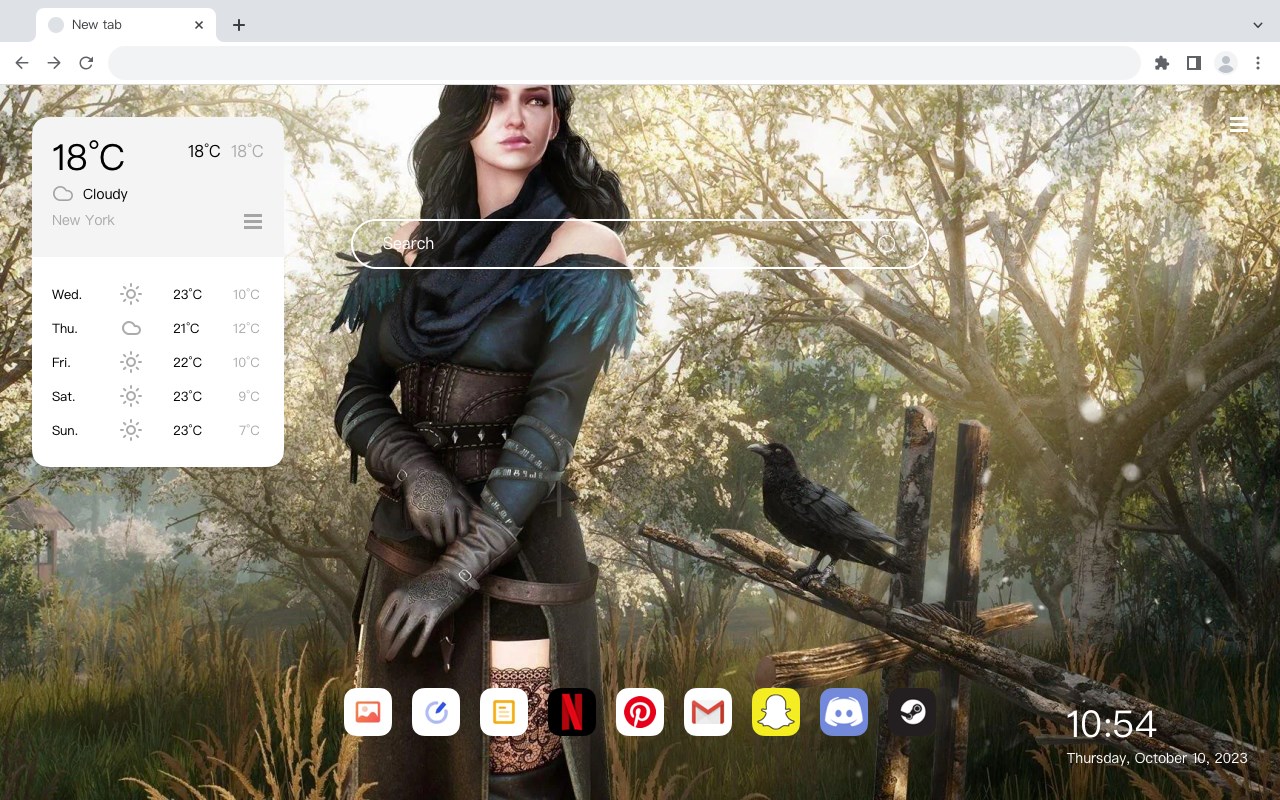Select the Wed. forecast row

coord(158,294)
